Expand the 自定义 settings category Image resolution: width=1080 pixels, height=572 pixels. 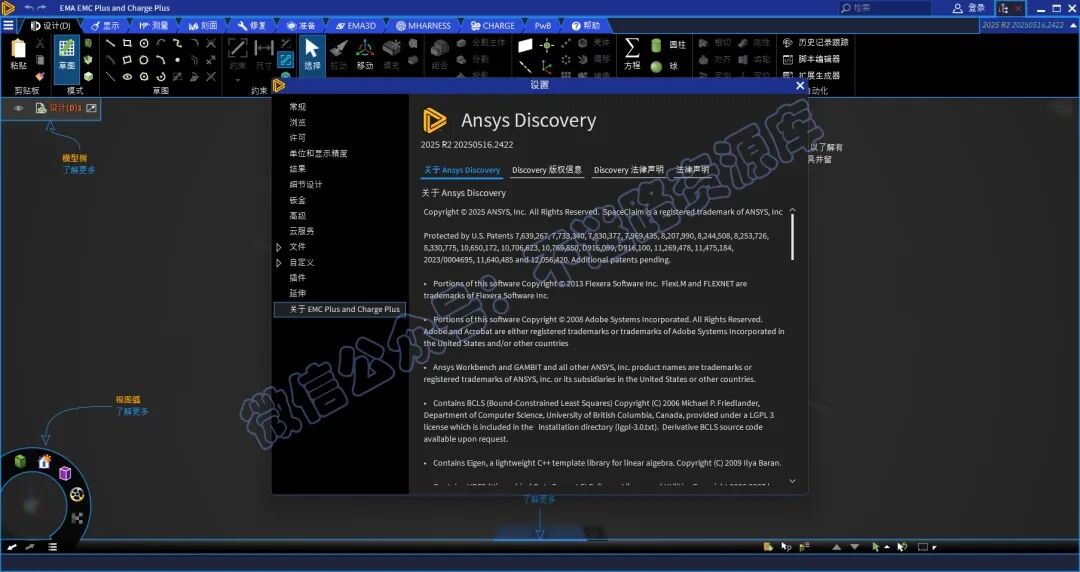[279, 263]
